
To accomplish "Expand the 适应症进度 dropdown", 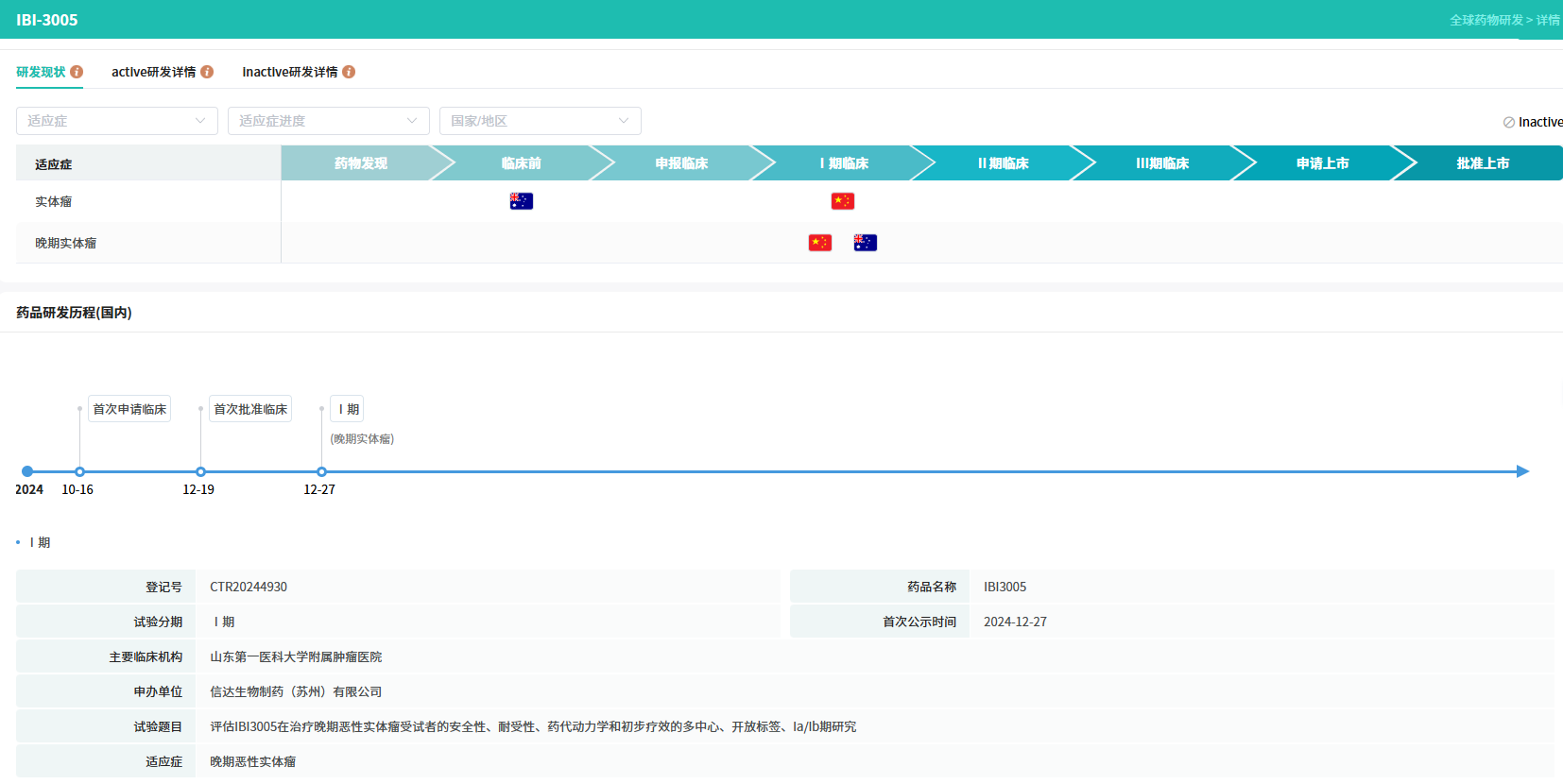I will click(328, 121).
